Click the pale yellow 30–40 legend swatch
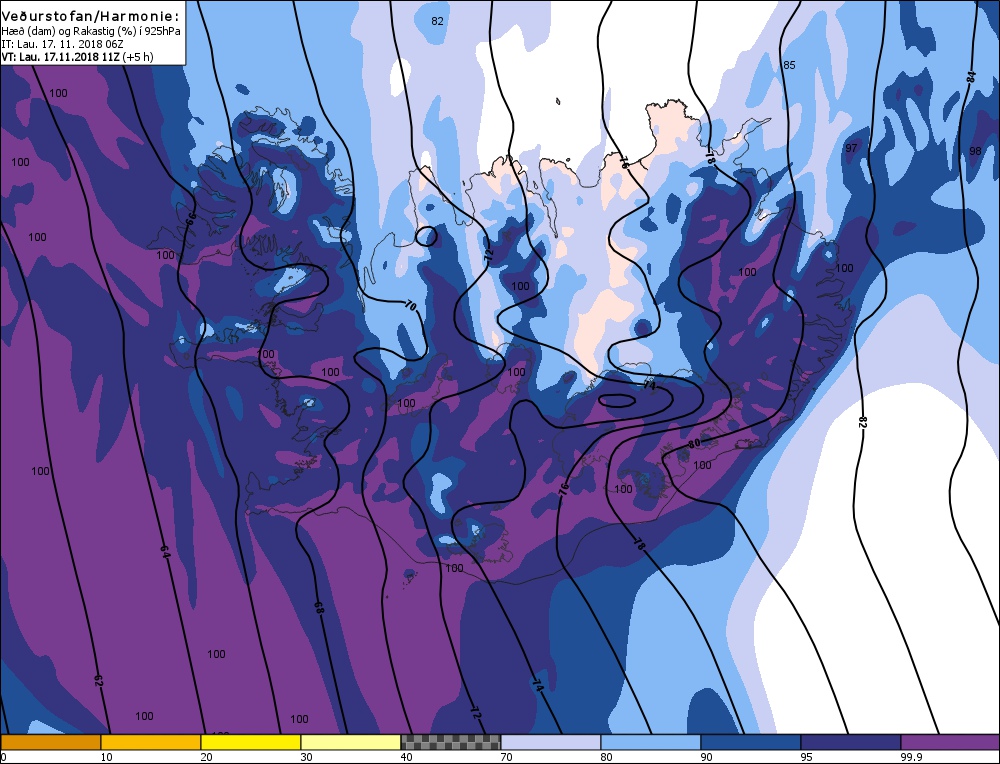 351,742
